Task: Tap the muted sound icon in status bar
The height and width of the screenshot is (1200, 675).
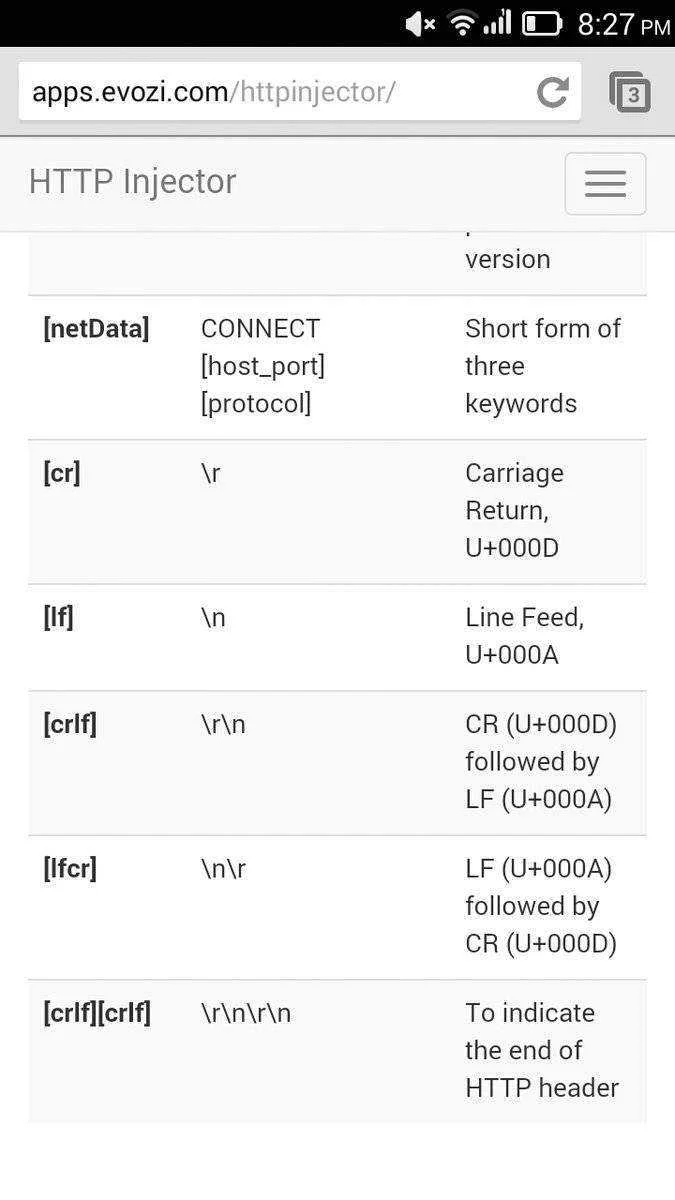Action: pos(421,24)
